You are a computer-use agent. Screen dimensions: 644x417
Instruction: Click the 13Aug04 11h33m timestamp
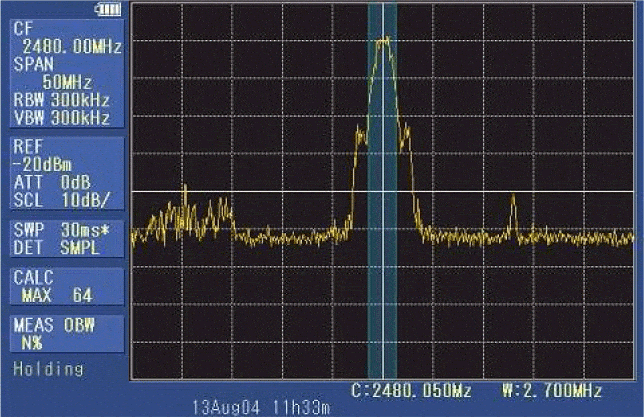pos(261,408)
